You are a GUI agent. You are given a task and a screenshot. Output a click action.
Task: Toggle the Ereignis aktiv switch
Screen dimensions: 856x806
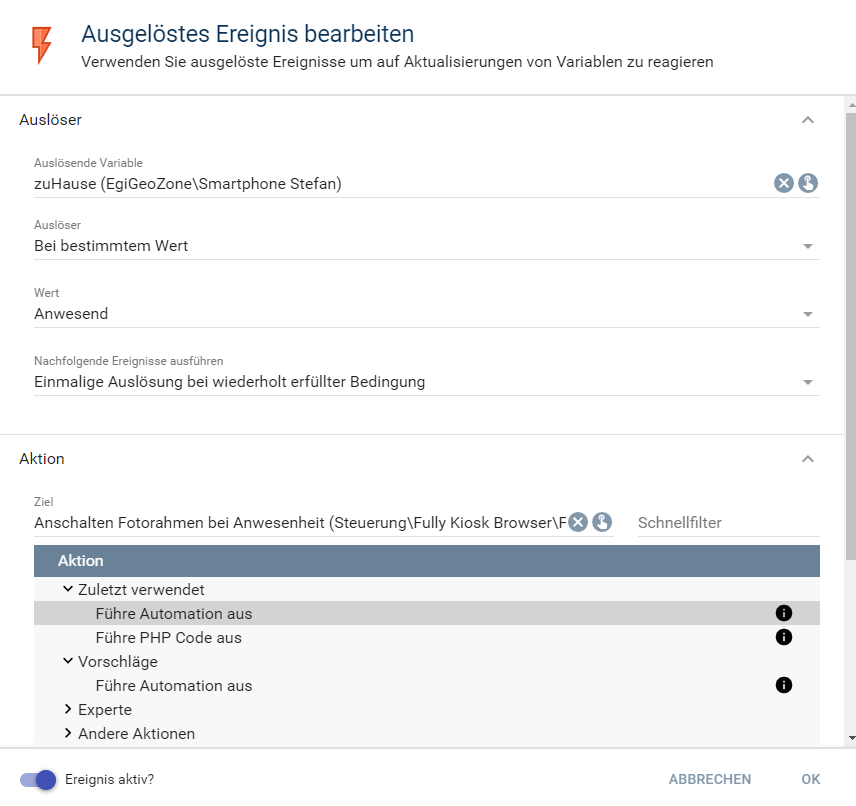click(38, 780)
